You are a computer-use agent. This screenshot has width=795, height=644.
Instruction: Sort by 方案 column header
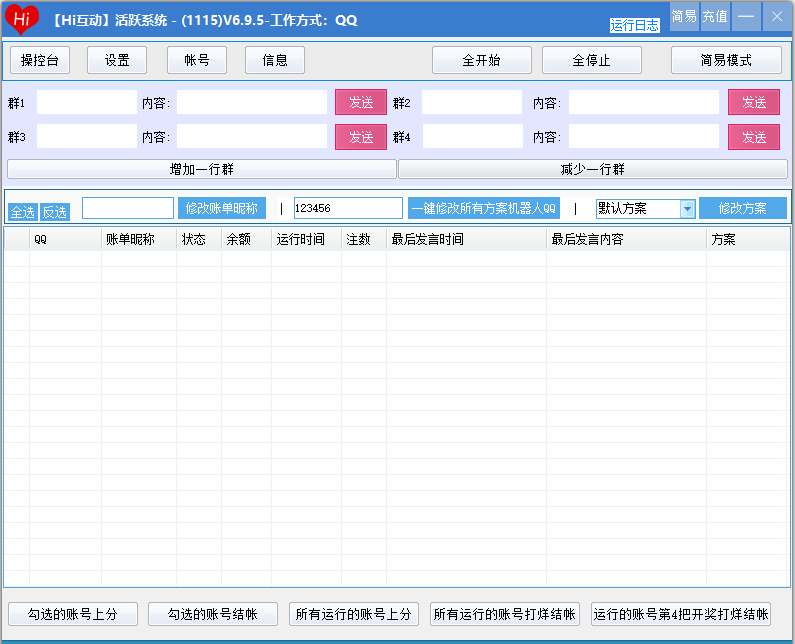747,239
